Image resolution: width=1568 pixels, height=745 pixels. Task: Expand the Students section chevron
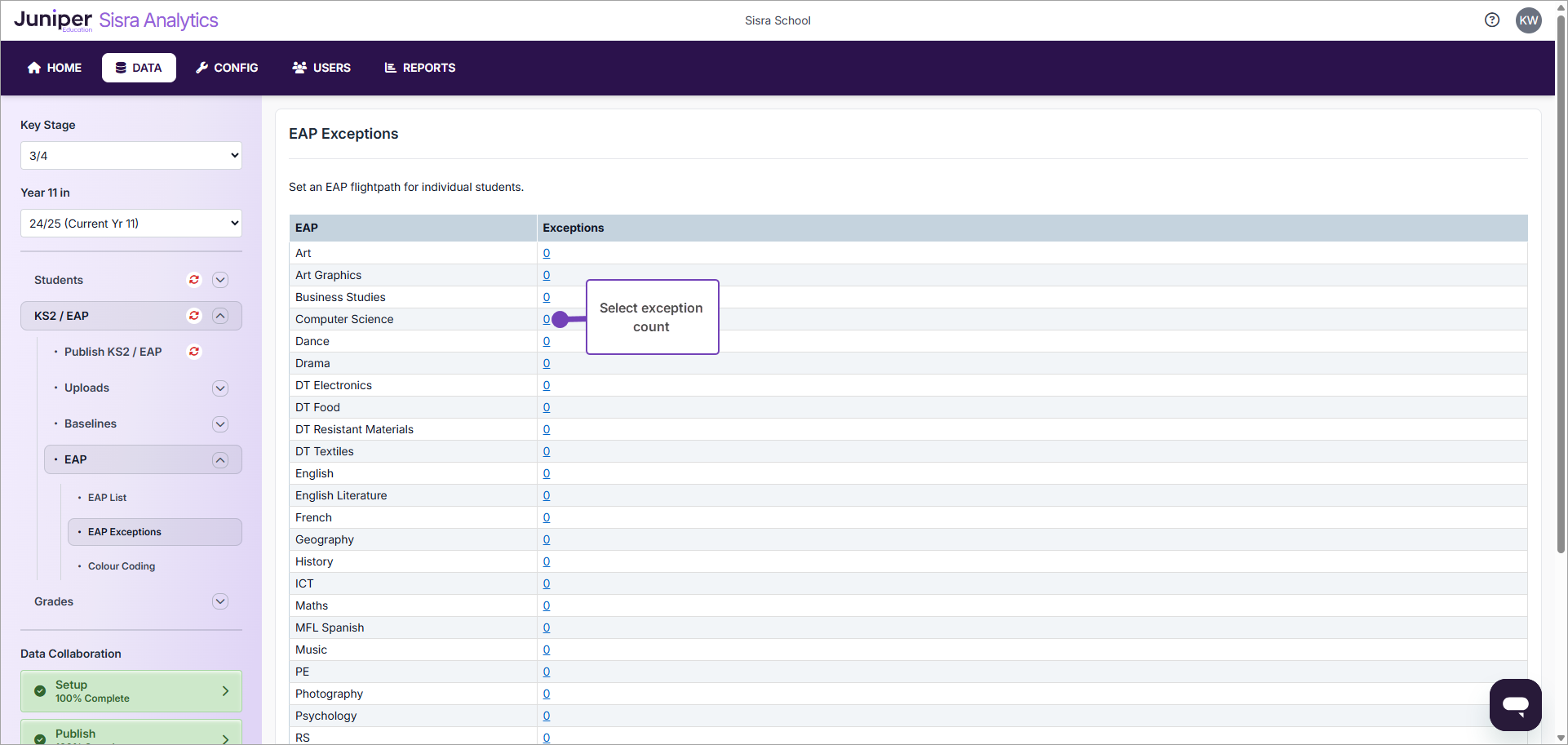pos(220,280)
